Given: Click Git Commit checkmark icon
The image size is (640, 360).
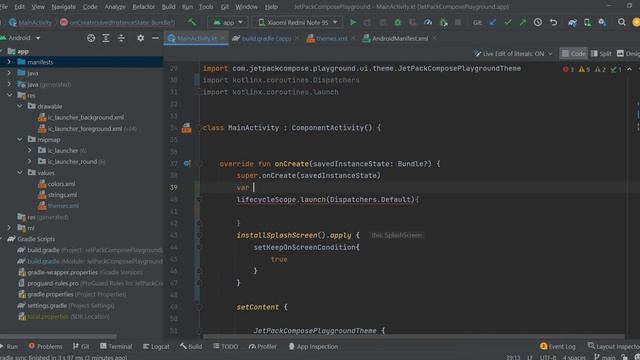Looking at the screenshot, I should 508,22.
